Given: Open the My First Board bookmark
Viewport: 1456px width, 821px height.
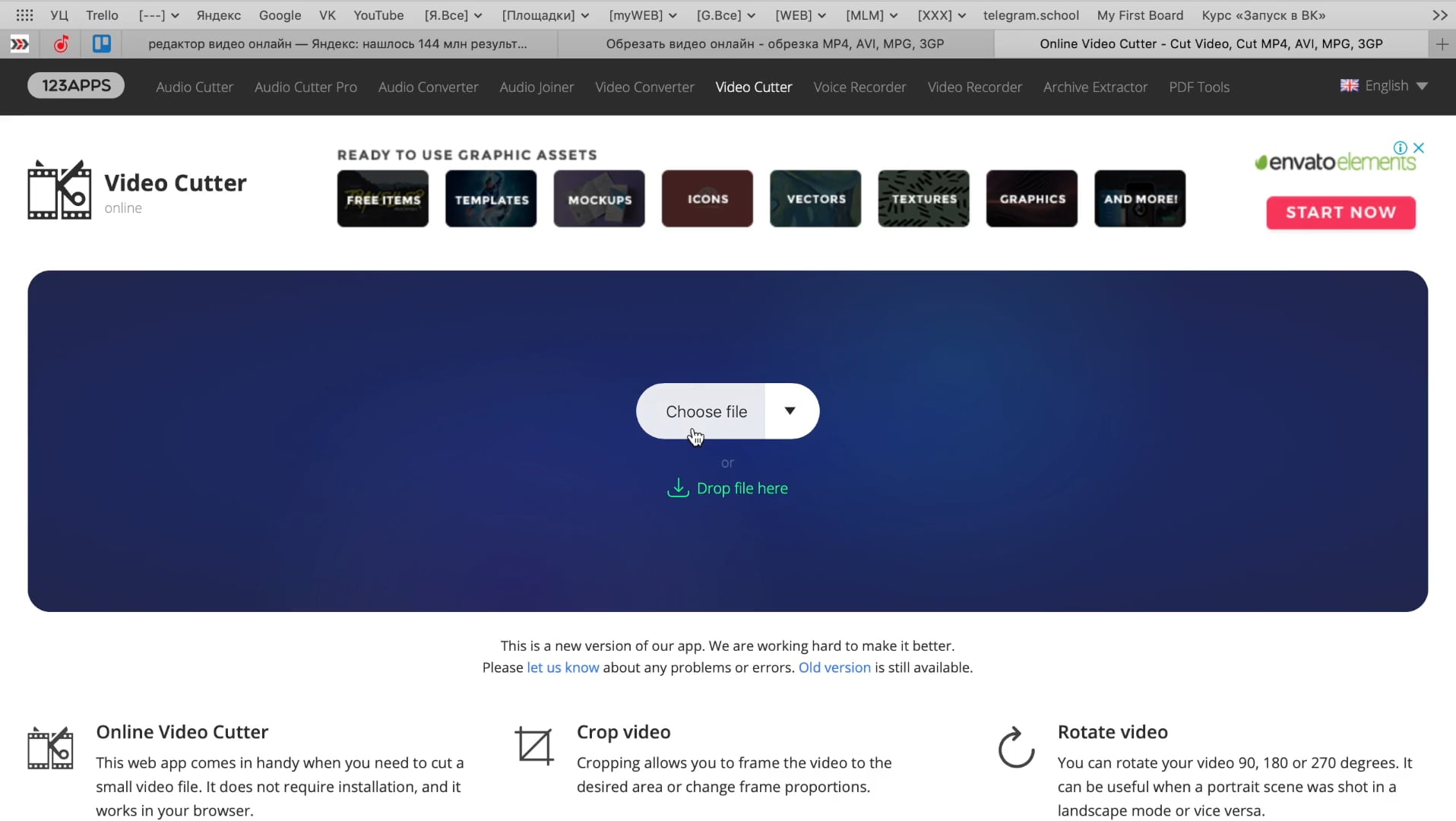Looking at the screenshot, I should pyautogui.click(x=1140, y=15).
